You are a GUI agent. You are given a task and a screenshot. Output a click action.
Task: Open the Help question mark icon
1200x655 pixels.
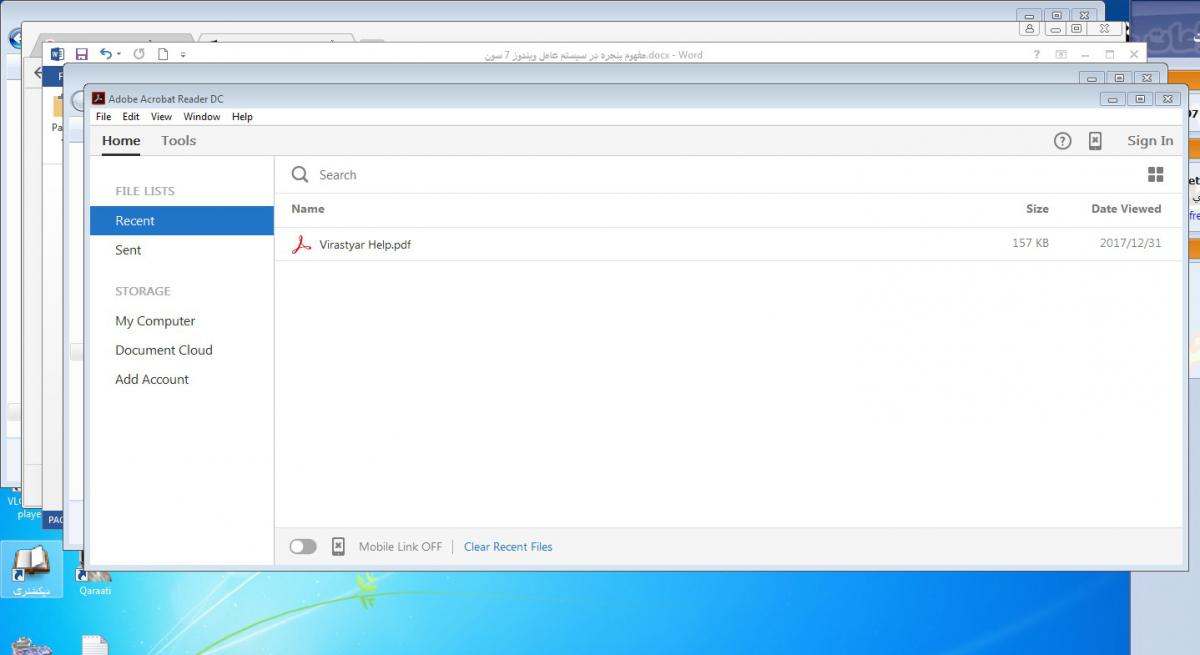click(x=1062, y=141)
